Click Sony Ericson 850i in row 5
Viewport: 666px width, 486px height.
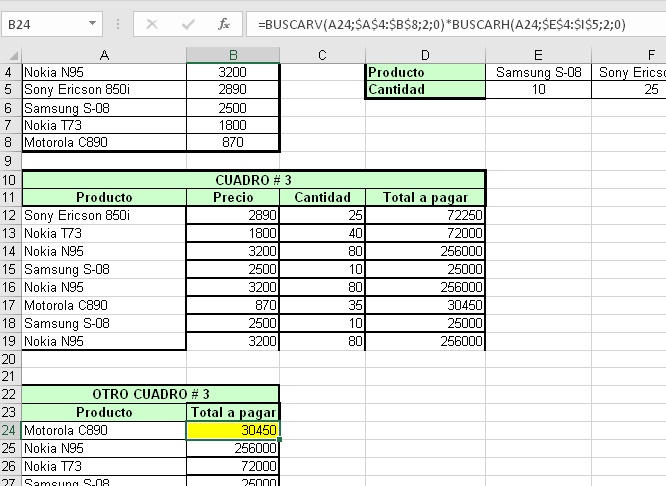coord(104,90)
